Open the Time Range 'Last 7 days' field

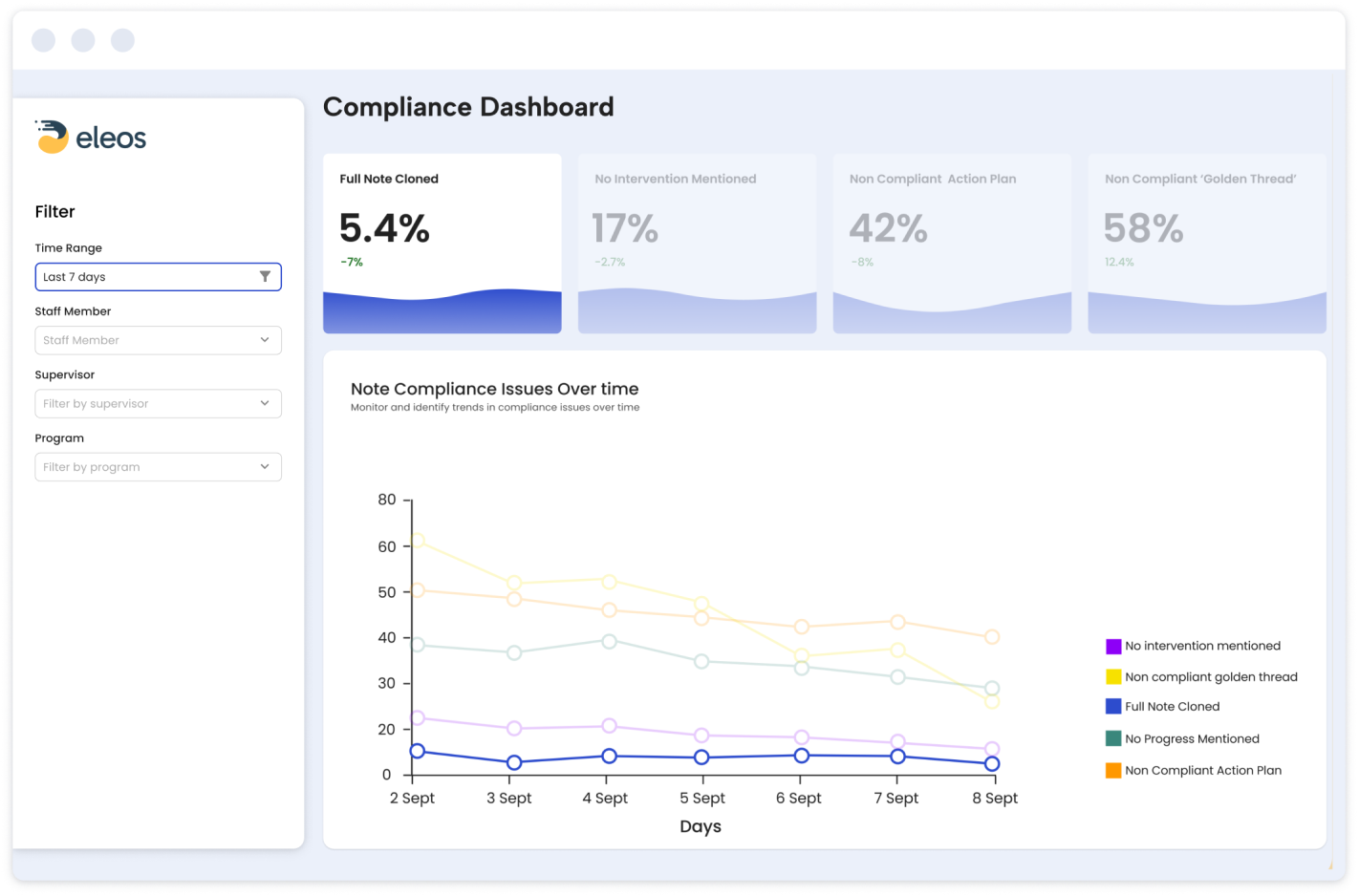click(158, 277)
